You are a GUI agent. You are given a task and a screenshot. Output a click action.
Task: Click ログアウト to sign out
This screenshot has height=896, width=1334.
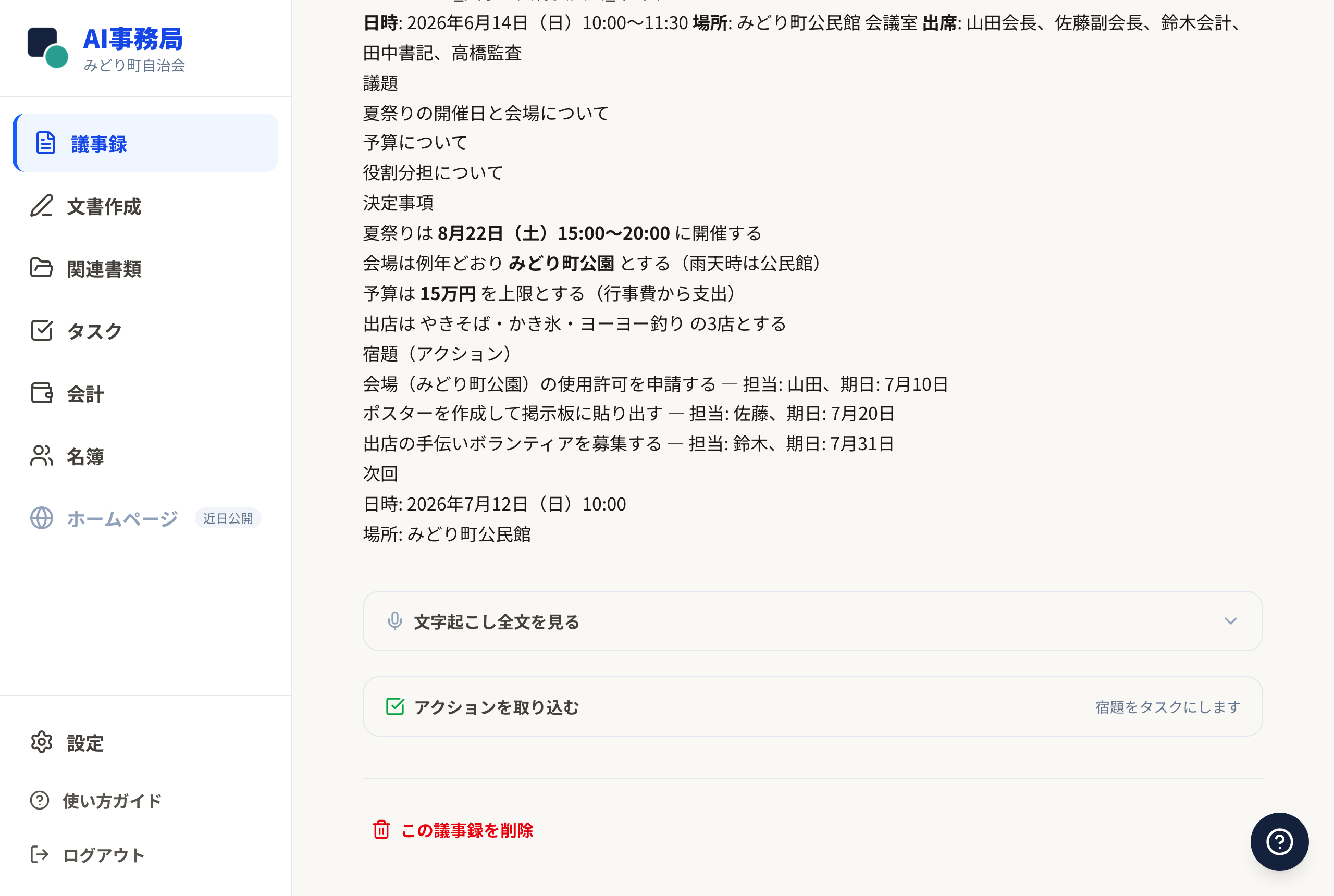coord(145,855)
